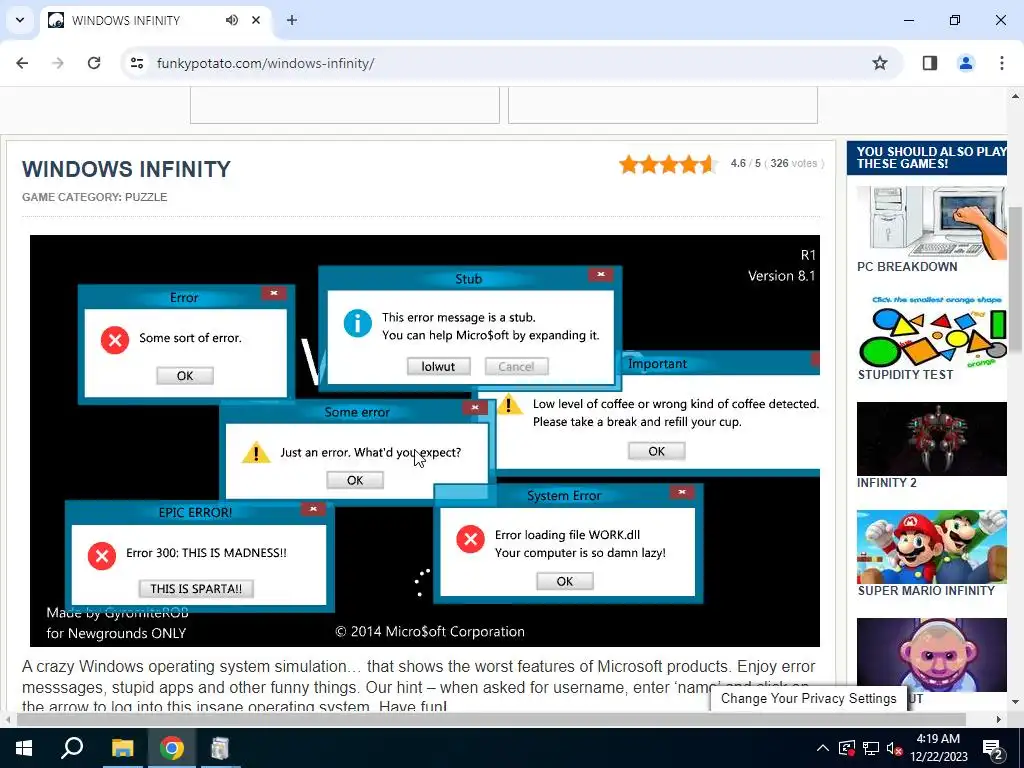Click the red X icon in EPIC ERROR dialog
1024x768 pixels.
(x=102, y=556)
